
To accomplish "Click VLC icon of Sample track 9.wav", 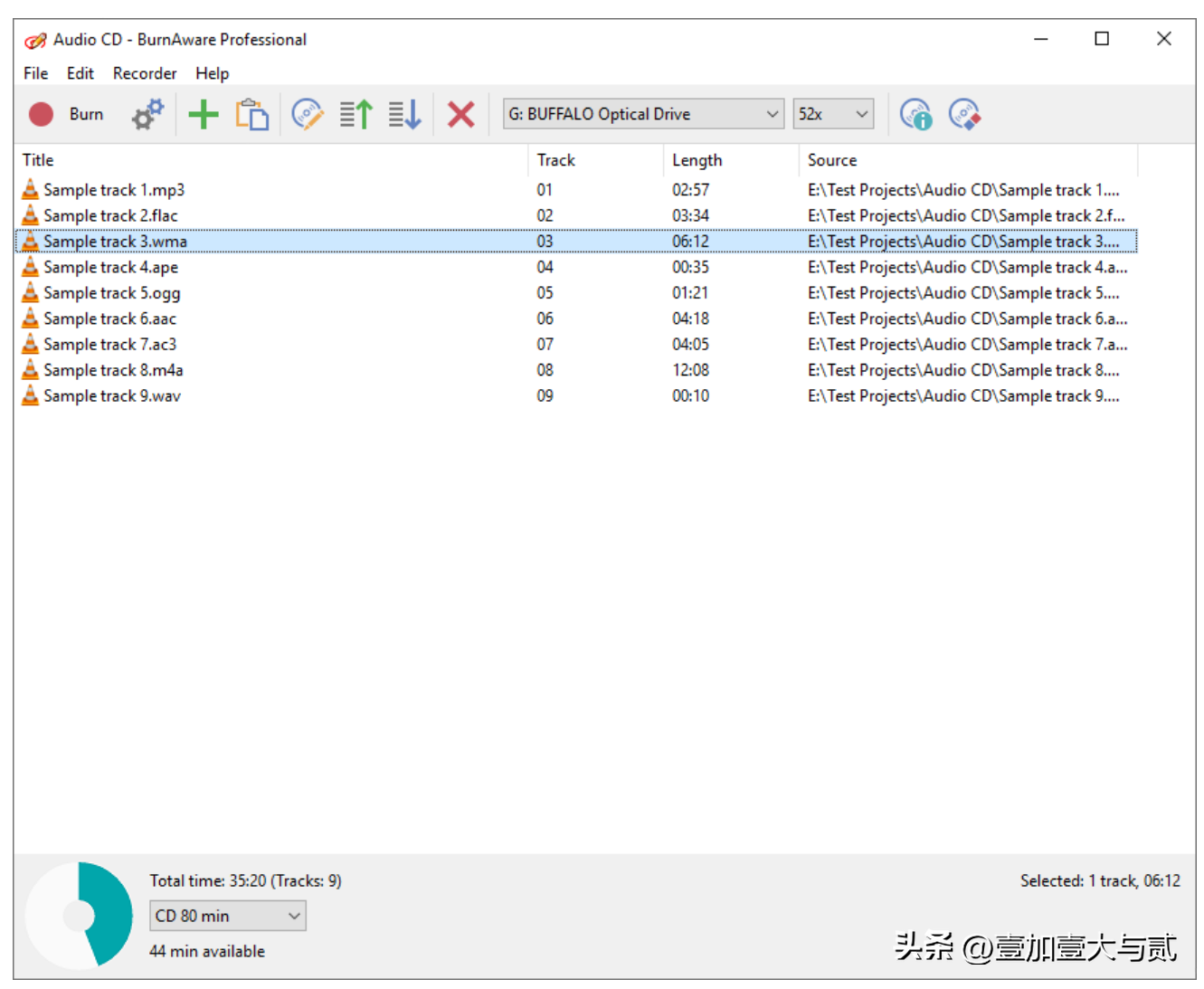I will 30,395.
